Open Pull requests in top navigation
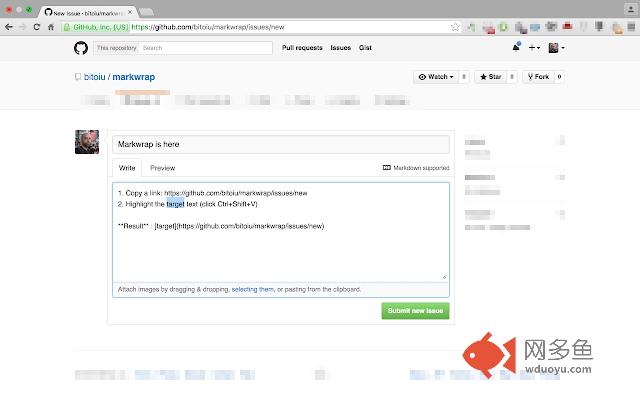 [x=302, y=47]
